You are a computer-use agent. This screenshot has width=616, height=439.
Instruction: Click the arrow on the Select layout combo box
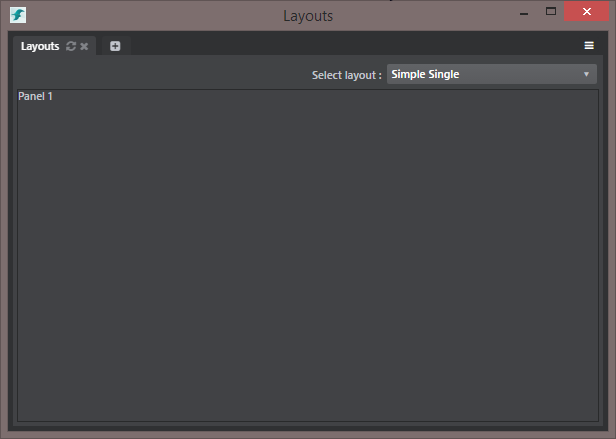(586, 74)
